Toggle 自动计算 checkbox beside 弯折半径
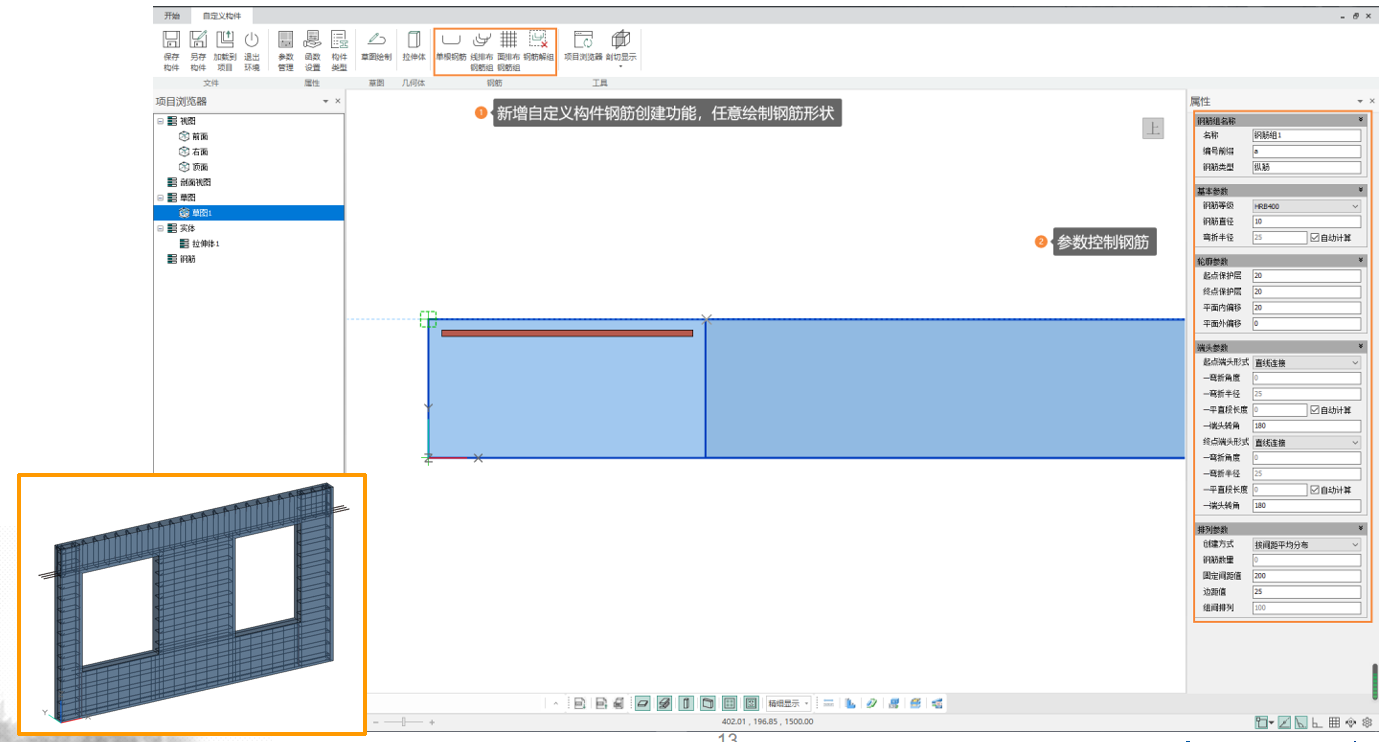 coord(1315,238)
